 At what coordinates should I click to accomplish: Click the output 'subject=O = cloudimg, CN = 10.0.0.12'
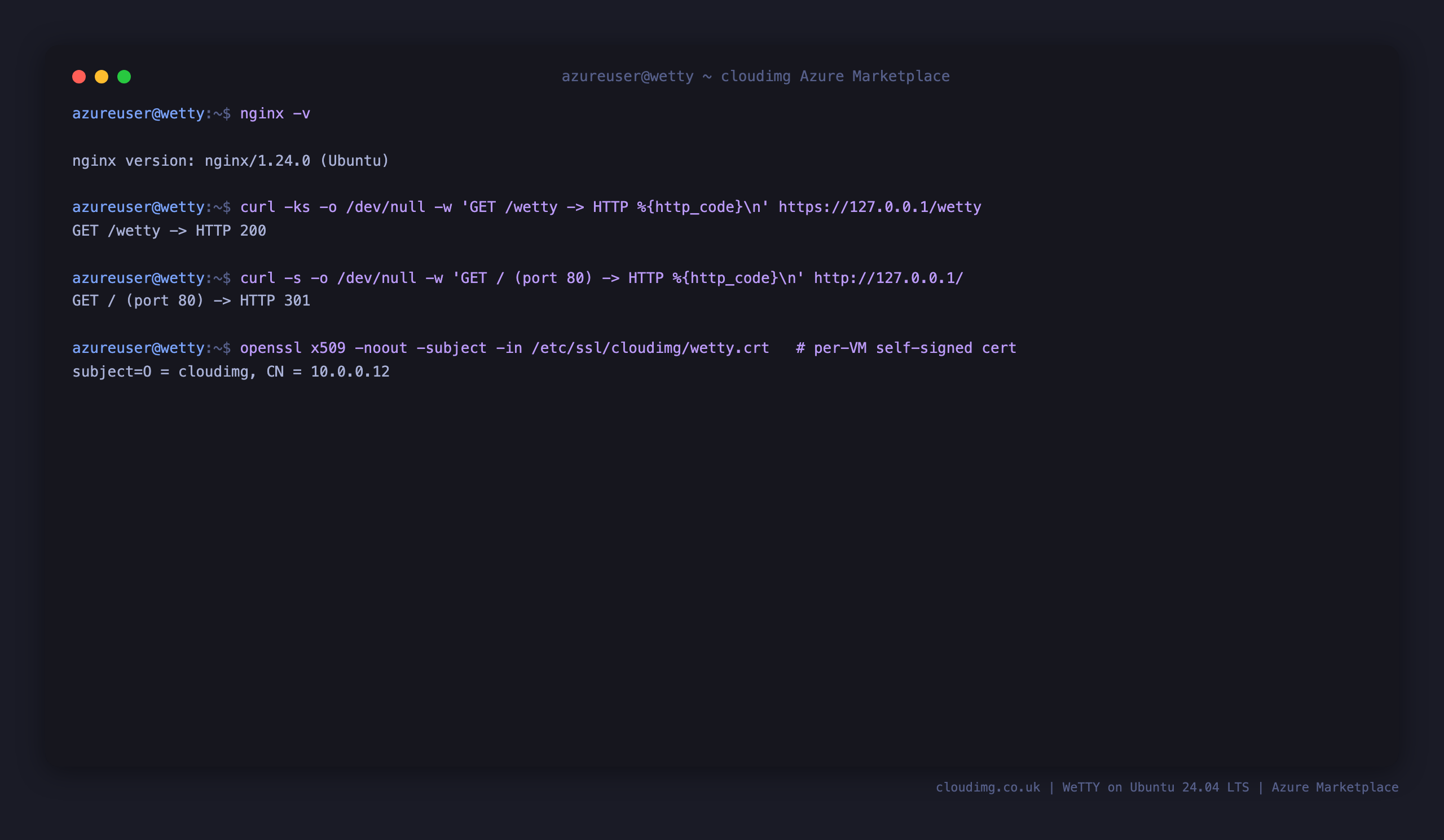pyautogui.click(x=230, y=372)
